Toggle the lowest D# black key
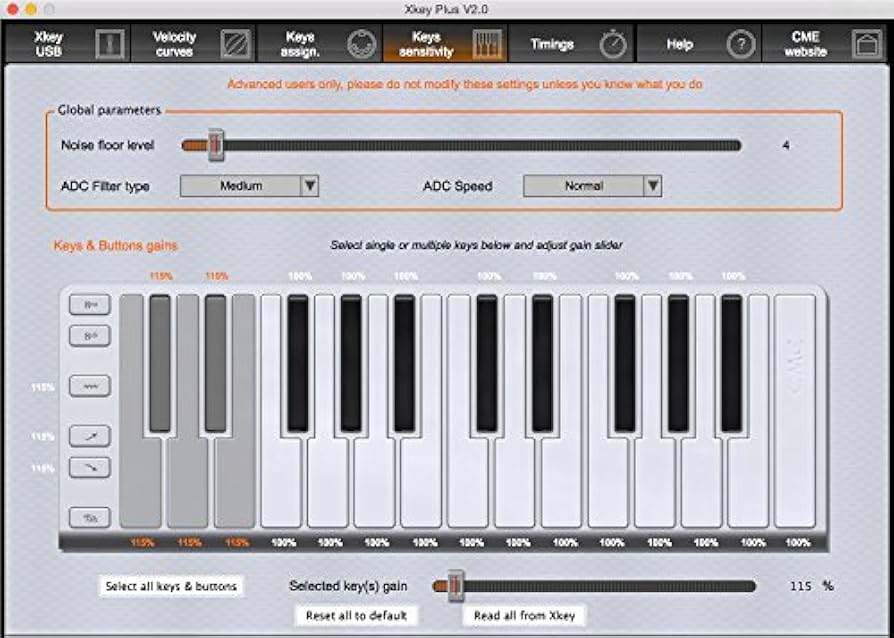Screen dimensions: 894x638 [216, 363]
